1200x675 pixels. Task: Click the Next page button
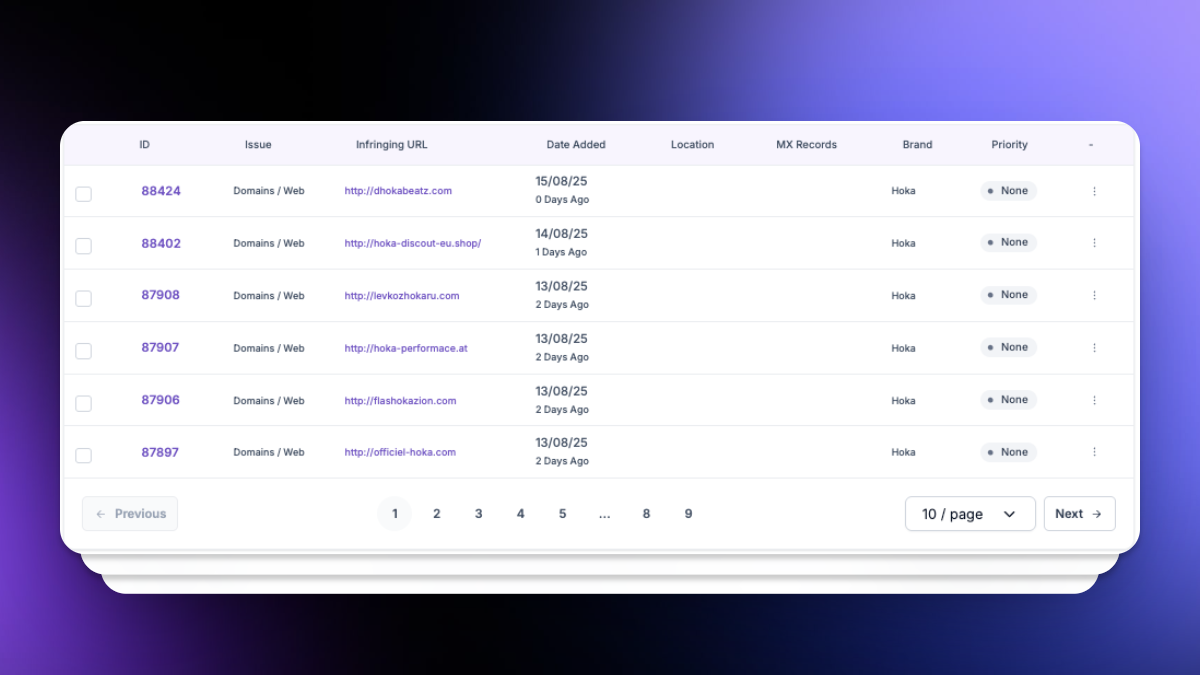[x=1079, y=514]
